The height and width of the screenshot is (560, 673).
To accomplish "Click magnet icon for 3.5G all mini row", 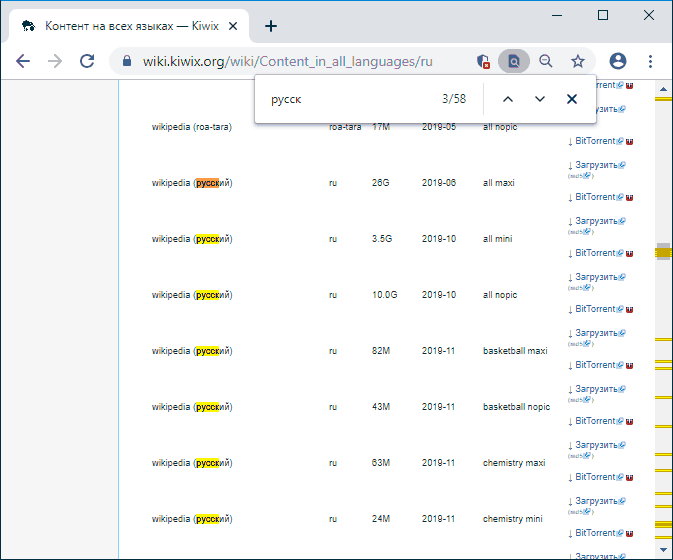I will coord(629,254).
